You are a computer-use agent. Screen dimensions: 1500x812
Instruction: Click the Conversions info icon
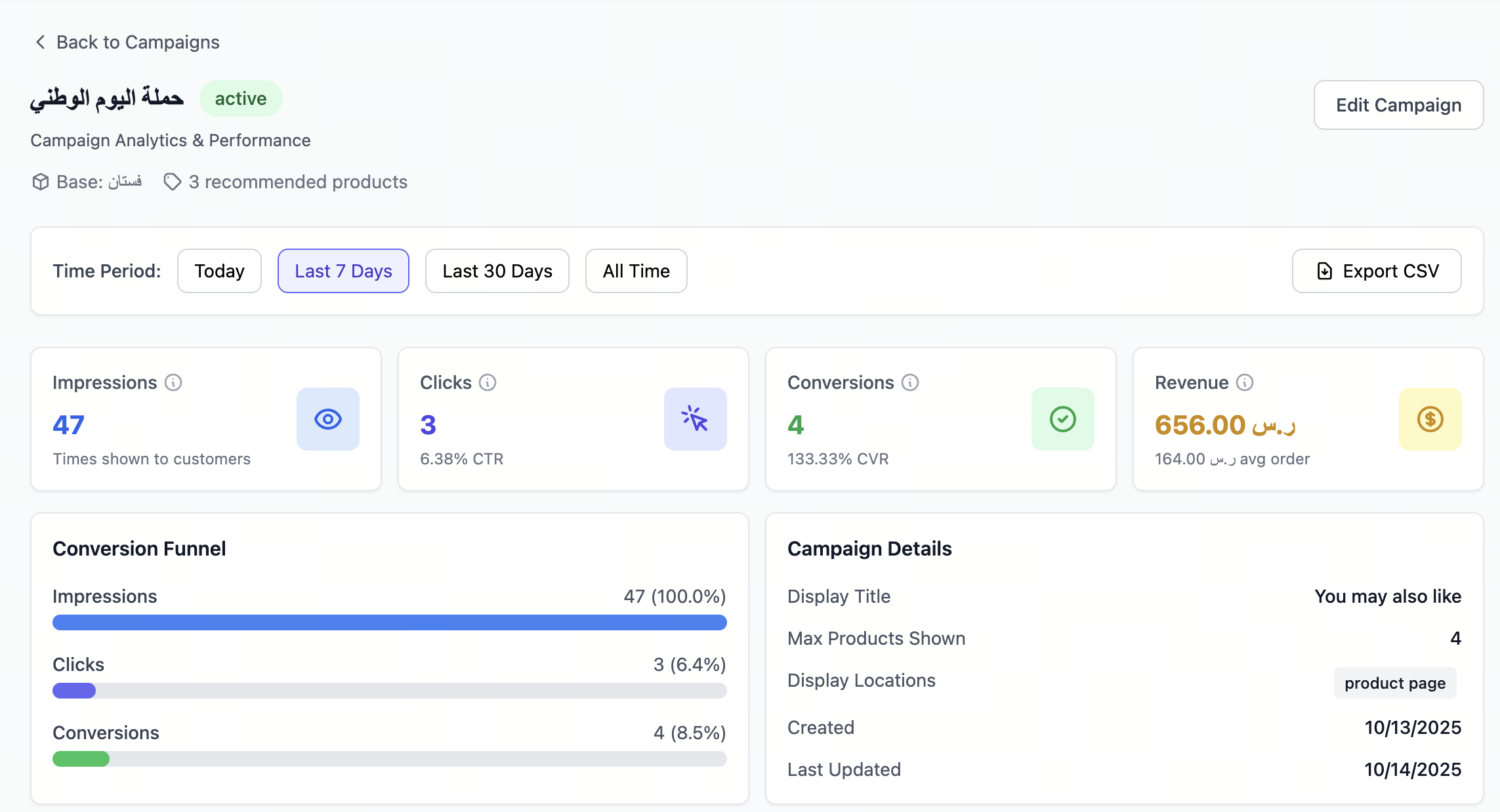[910, 382]
